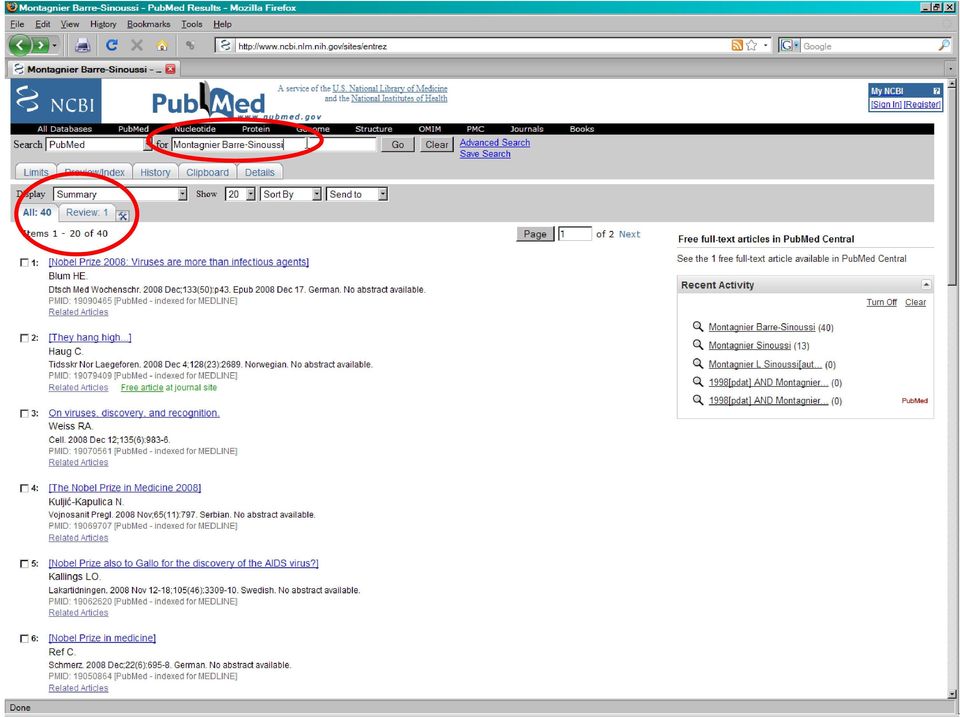Switch to the Details tab
The width and height of the screenshot is (960, 718).
pyautogui.click(x=260, y=173)
